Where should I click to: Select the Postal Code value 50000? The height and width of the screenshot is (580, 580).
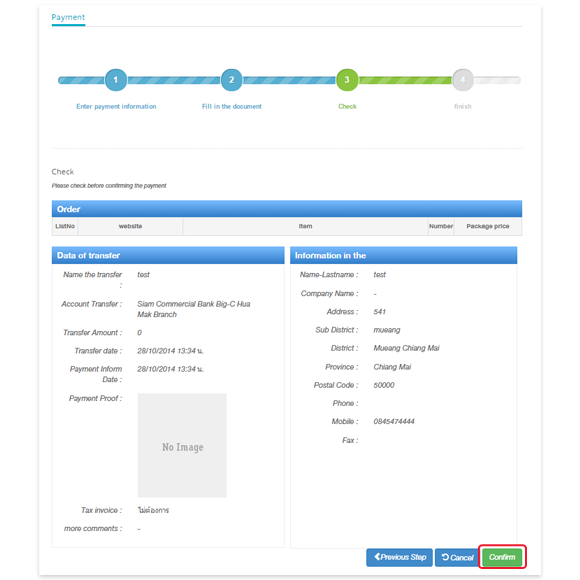pyautogui.click(x=384, y=385)
